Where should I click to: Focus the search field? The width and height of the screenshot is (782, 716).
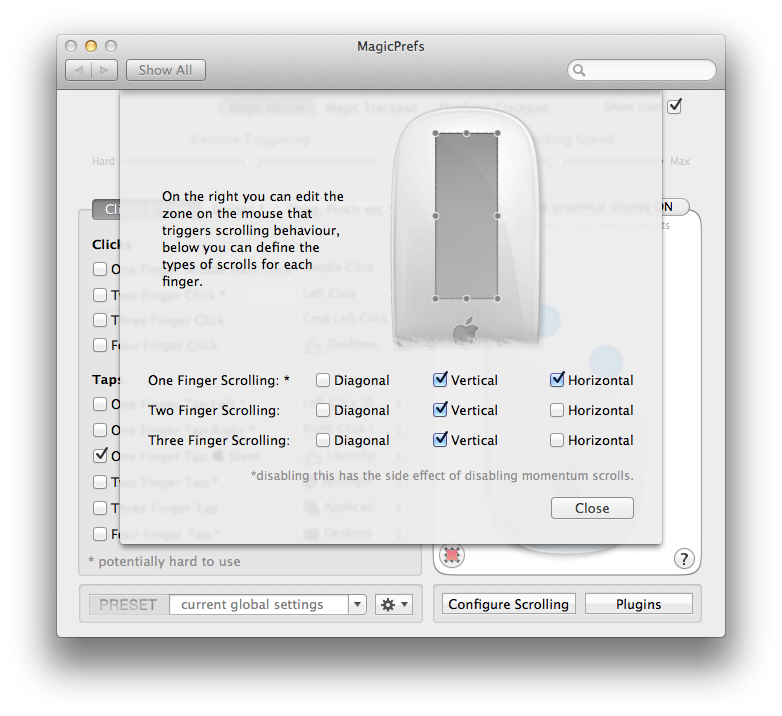(x=642, y=70)
